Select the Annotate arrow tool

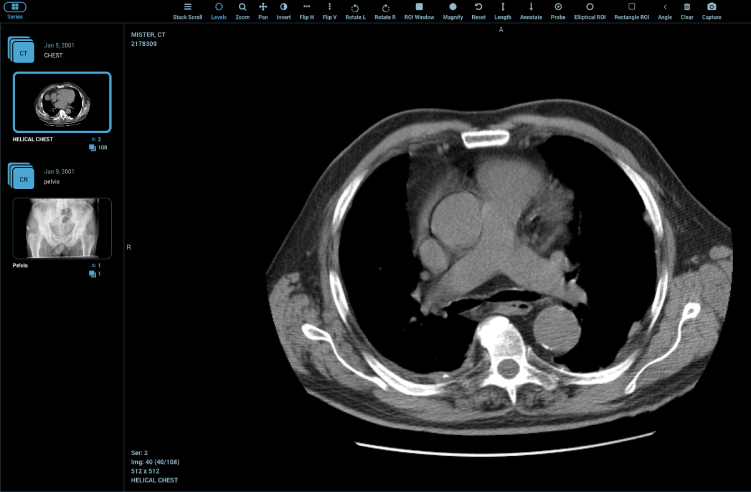pos(531,10)
